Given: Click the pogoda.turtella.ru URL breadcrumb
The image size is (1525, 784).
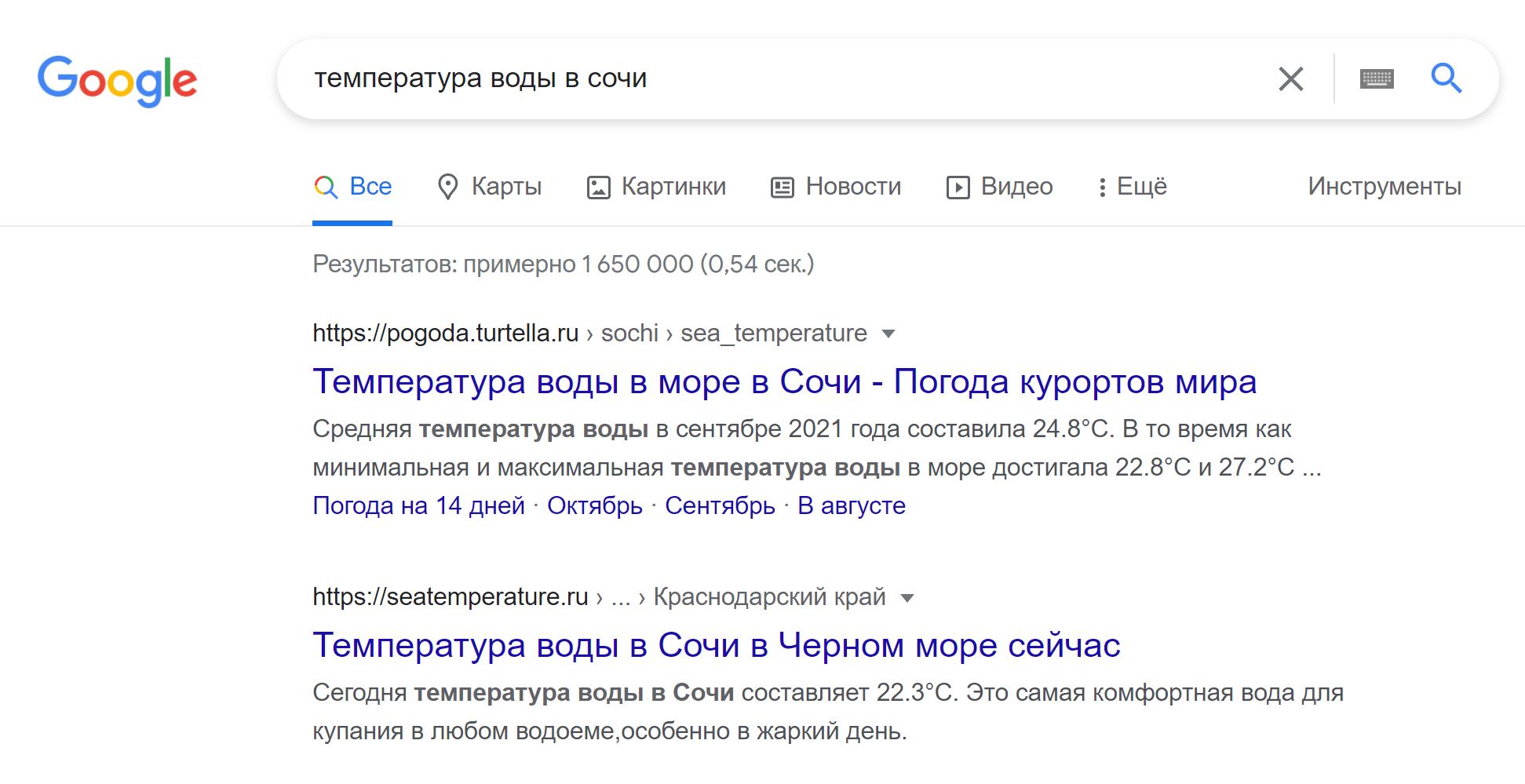Looking at the screenshot, I should coord(589,334).
